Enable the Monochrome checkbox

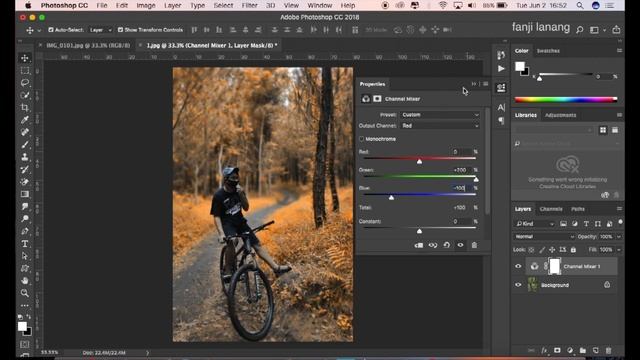pos(361,139)
